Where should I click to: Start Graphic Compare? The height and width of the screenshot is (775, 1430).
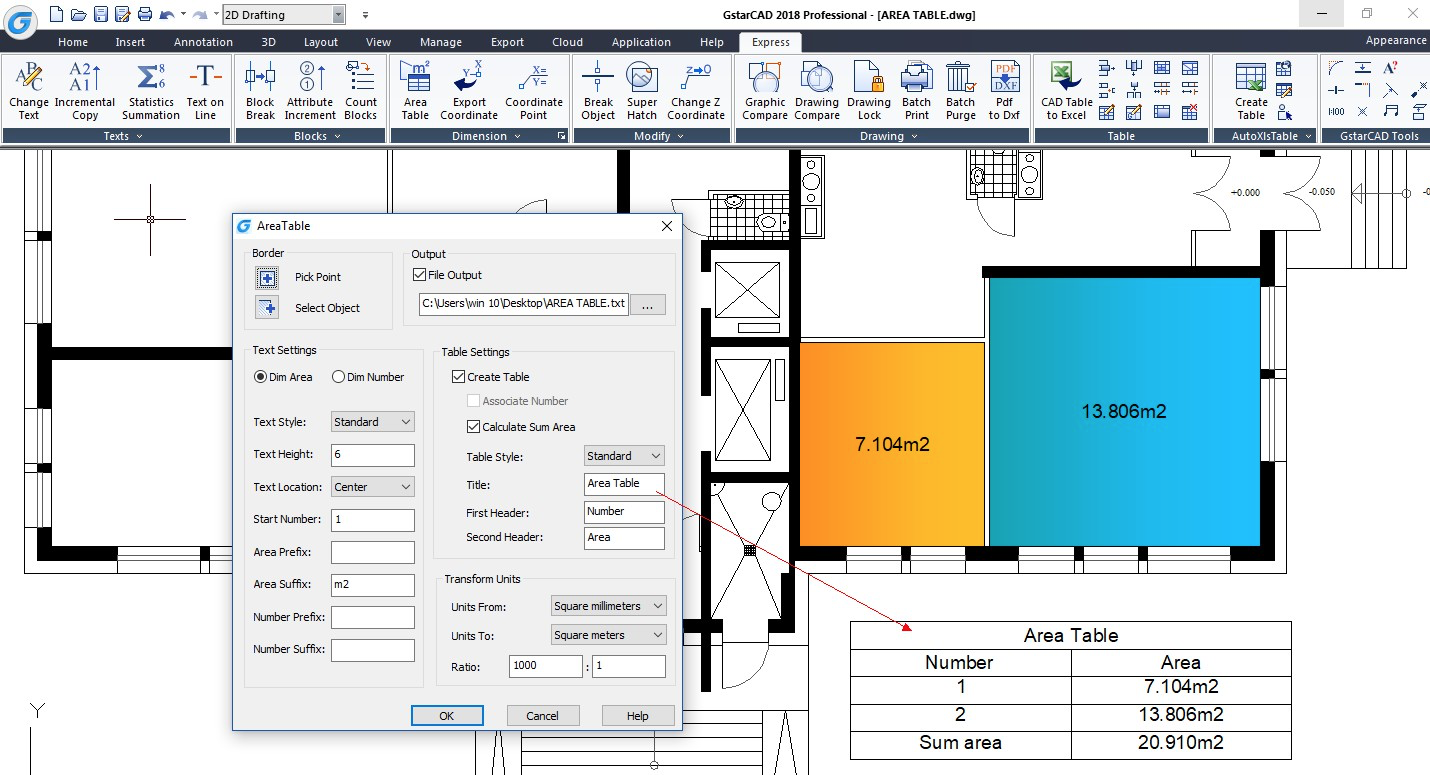(765, 91)
